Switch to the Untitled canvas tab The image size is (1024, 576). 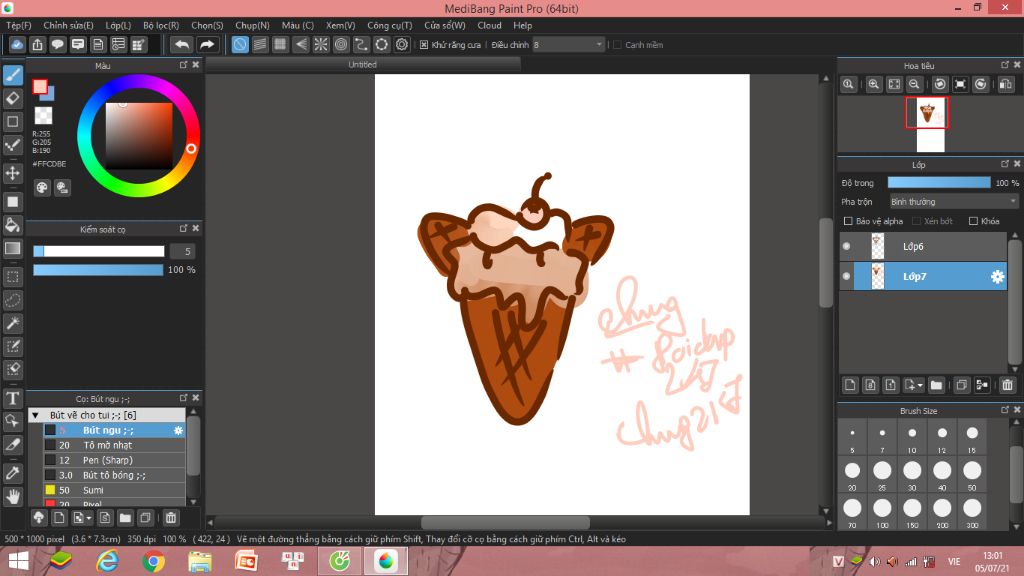coord(362,65)
